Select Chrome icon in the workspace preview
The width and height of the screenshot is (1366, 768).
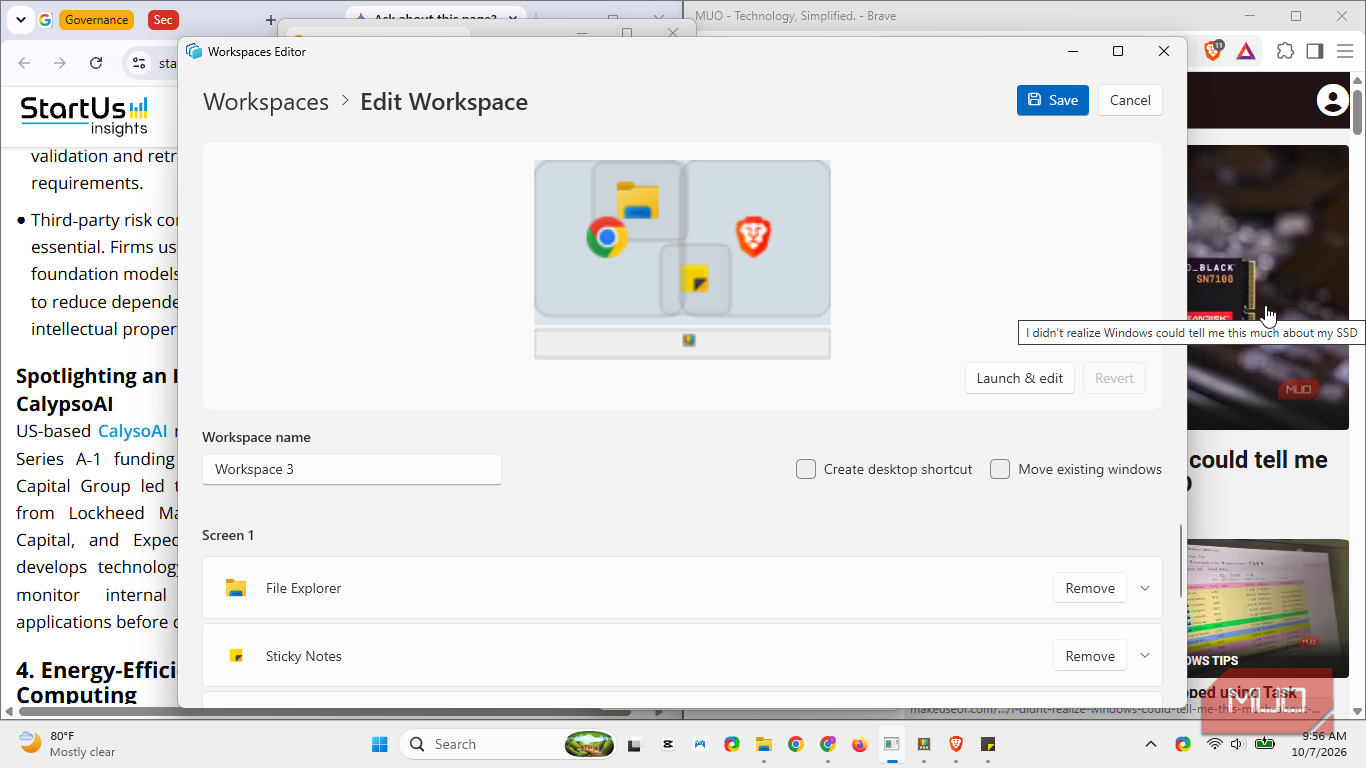(x=607, y=237)
